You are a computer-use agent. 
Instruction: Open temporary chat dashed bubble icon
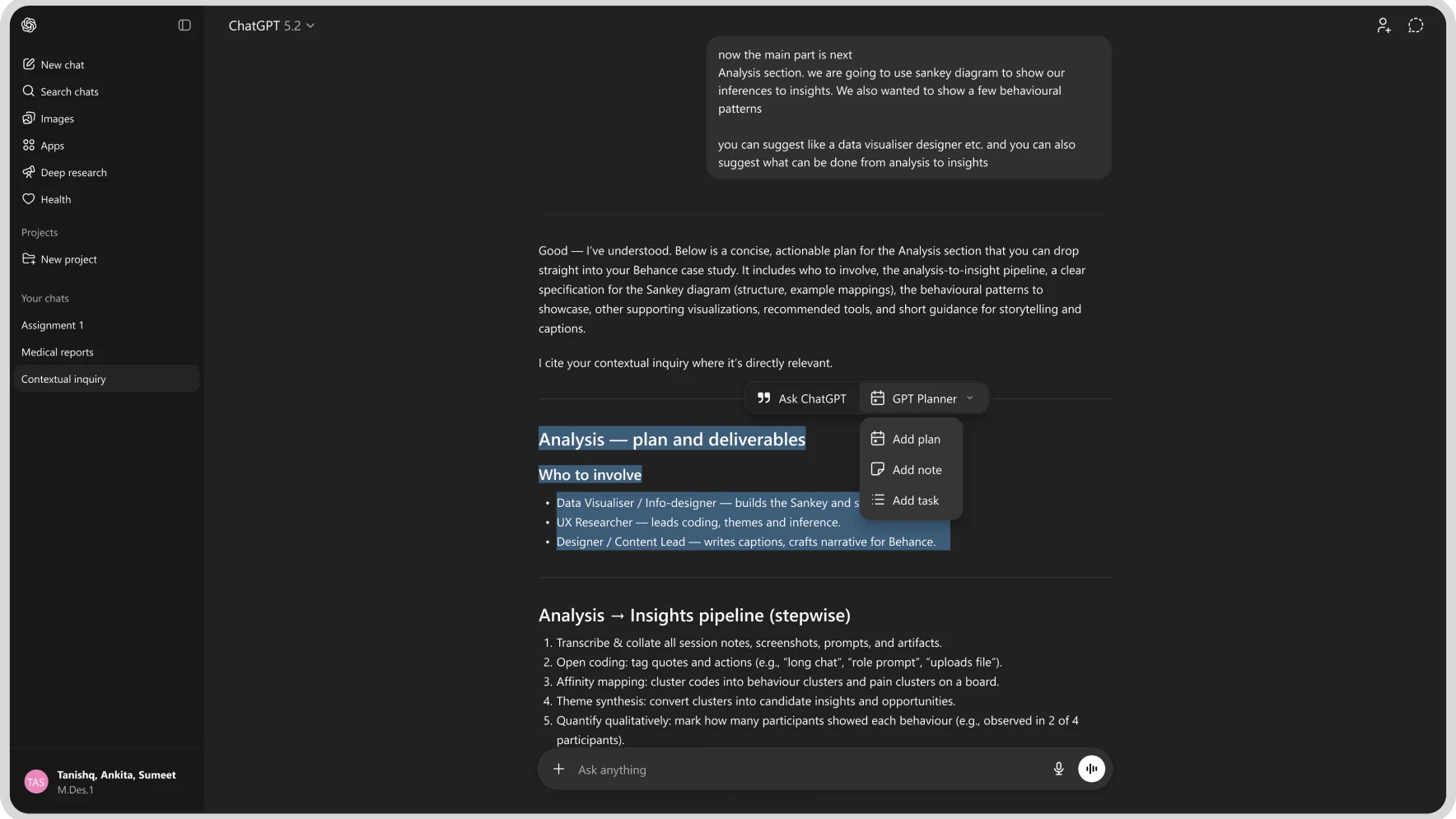pos(1416,26)
